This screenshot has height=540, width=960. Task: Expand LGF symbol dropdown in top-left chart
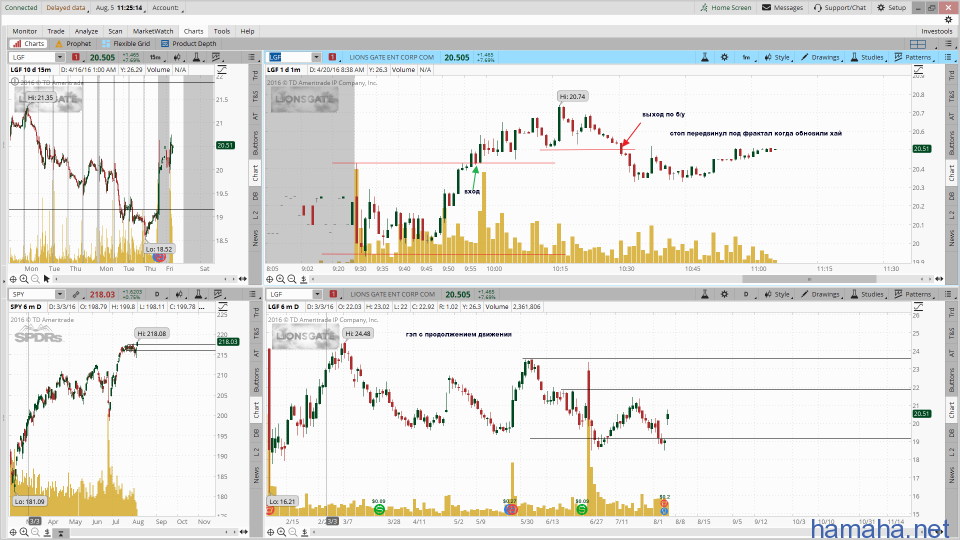click(x=59, y=57)
